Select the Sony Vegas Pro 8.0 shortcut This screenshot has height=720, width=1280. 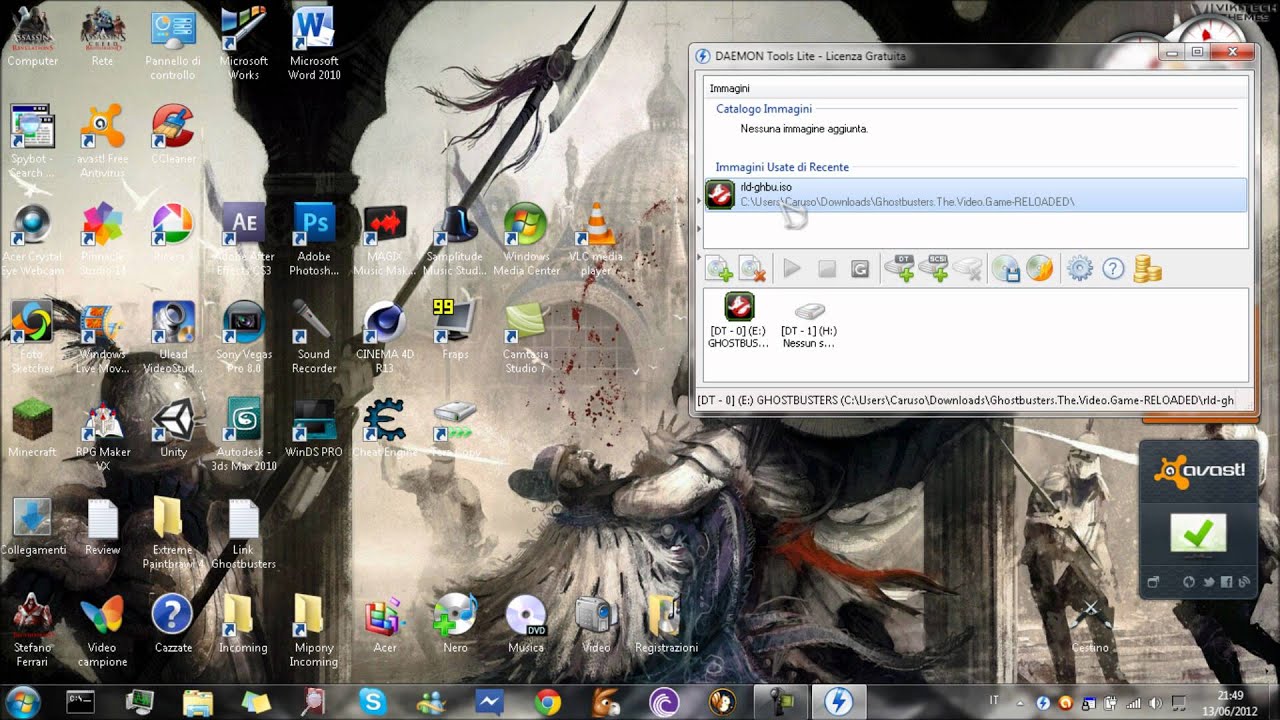[244, 337]
